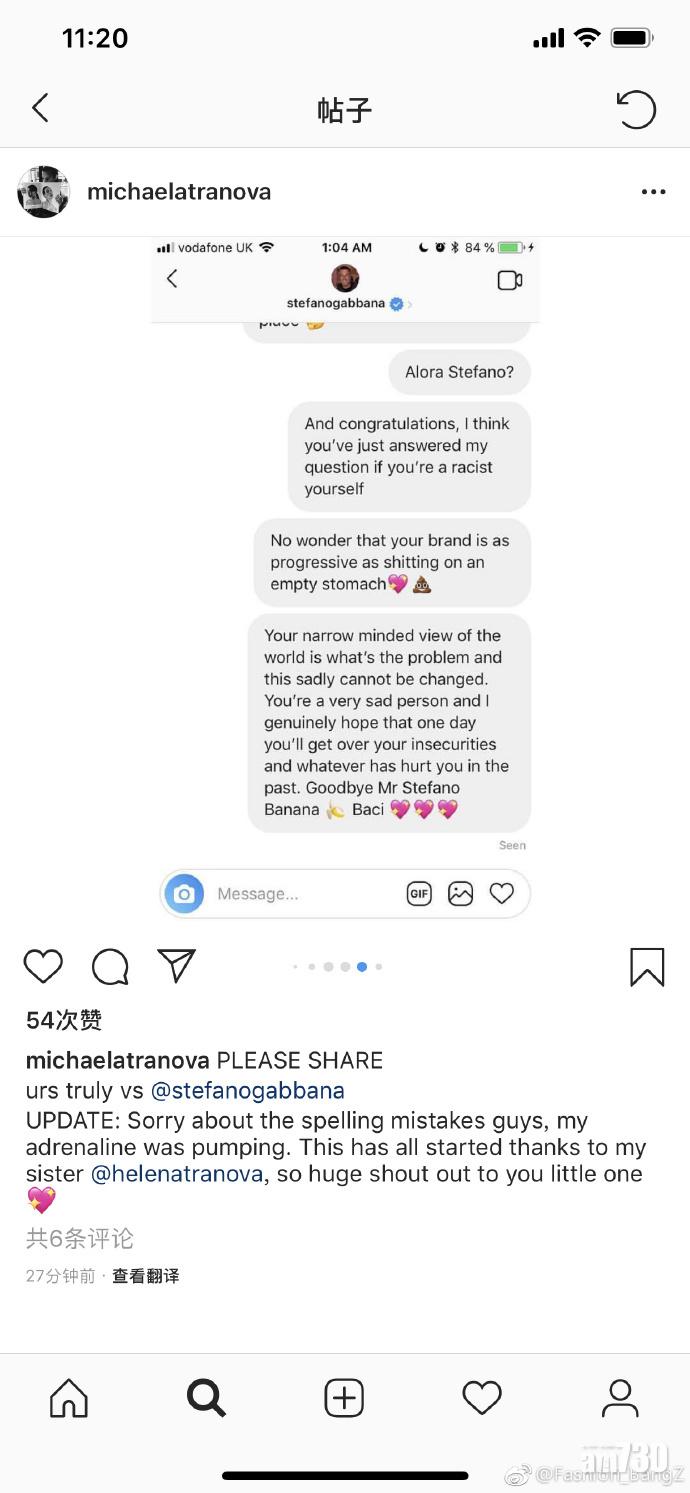690x1493 pixels.
Task: Select carousel page indicator dots
Action: [x=337, y=967]
